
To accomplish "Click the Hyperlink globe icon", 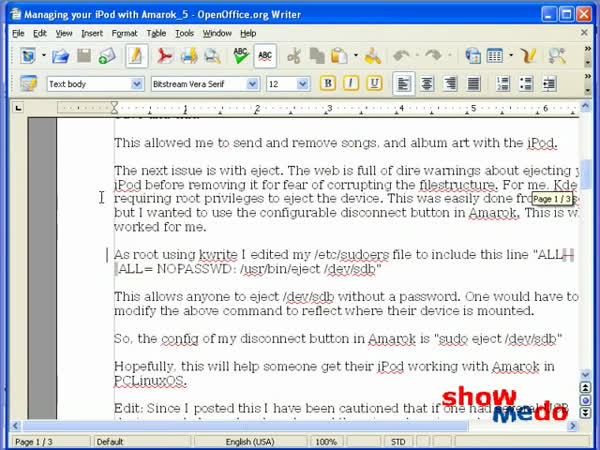I will pos(473,56).
